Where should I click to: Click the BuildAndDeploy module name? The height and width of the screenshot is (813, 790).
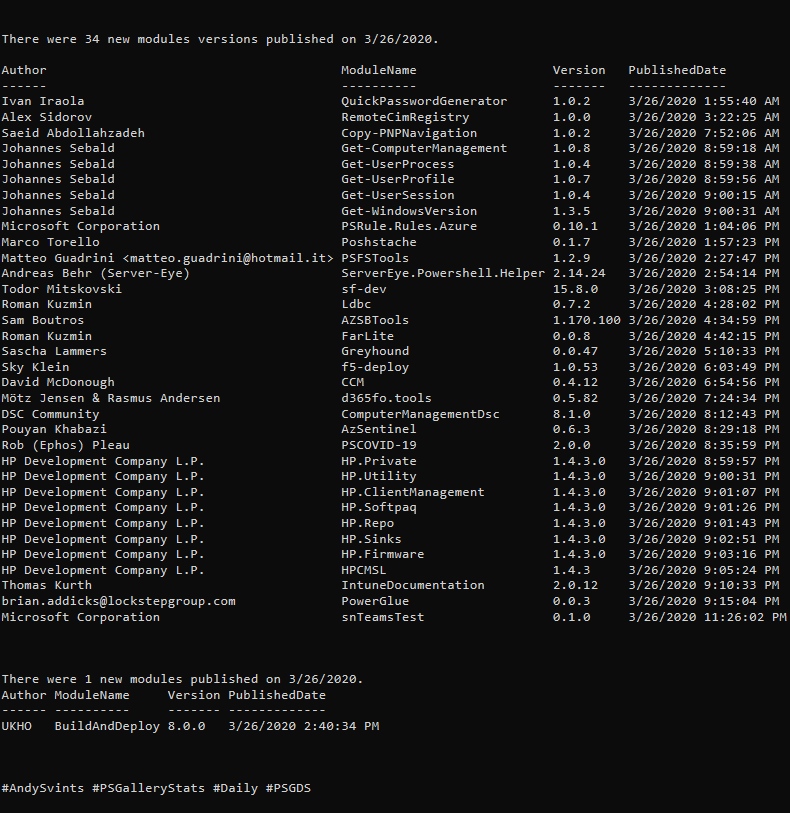(x=107, y=726)
